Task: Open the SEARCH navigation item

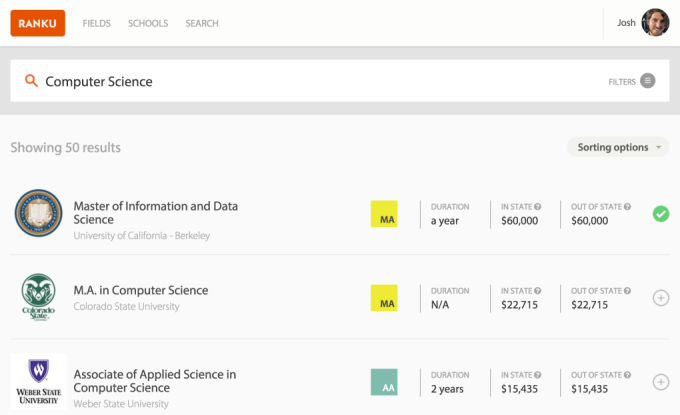Action: pyautogui.click(x=202, y=23)
